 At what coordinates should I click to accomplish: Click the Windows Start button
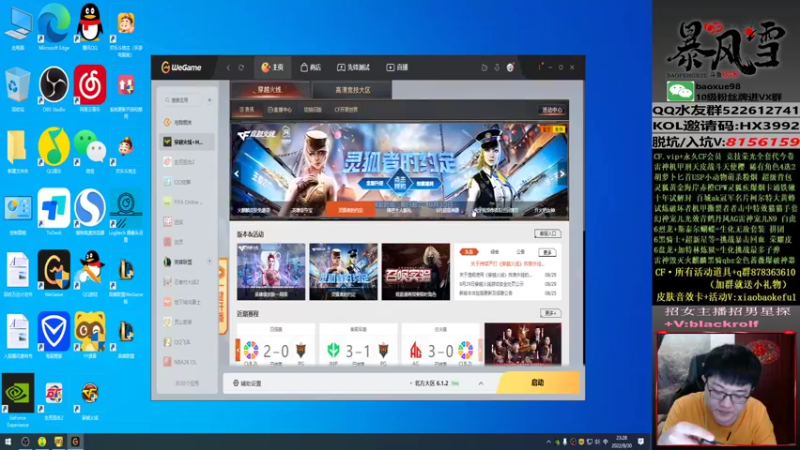[x=8, y=441]
